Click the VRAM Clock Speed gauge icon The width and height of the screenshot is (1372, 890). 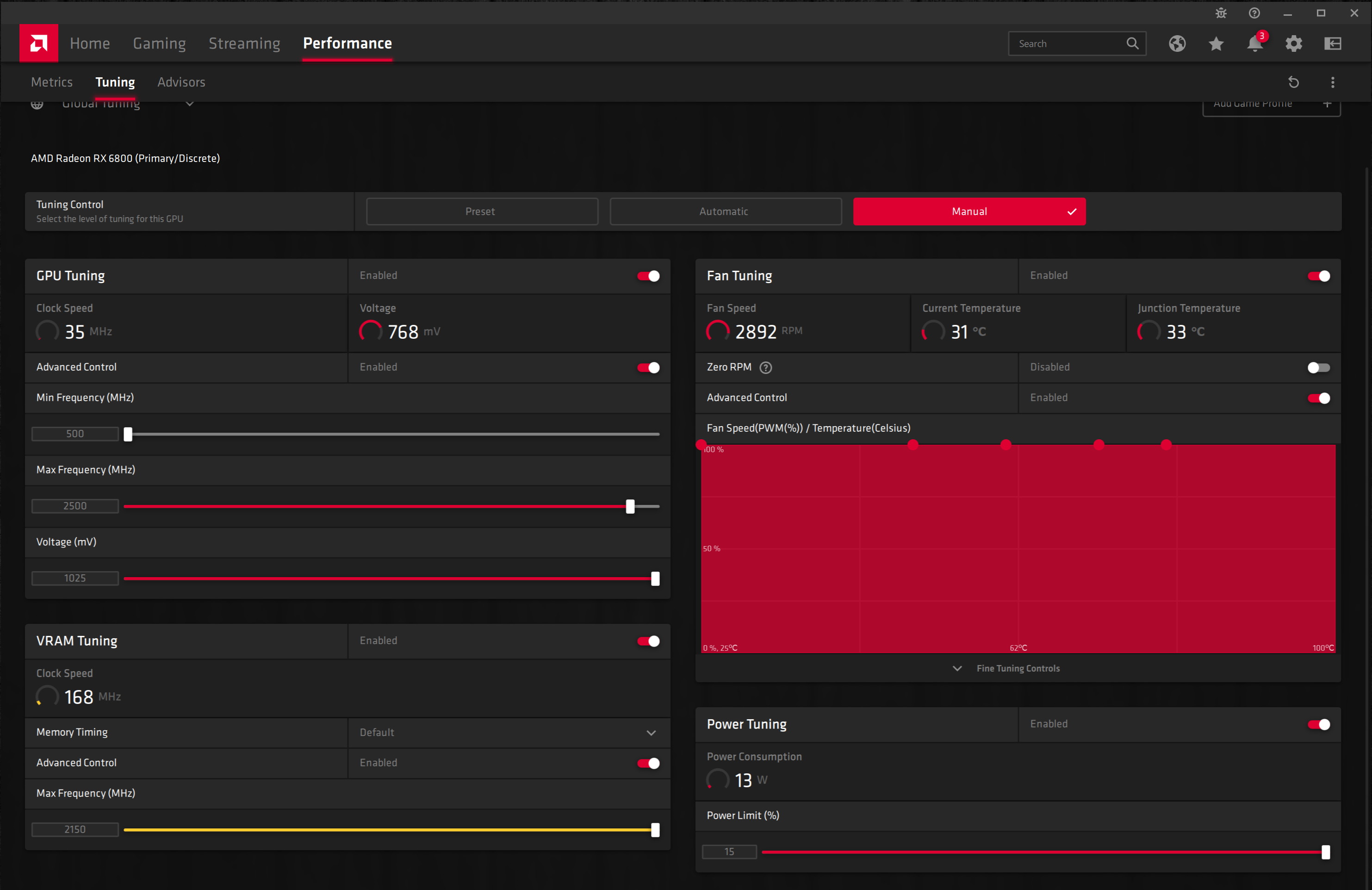coord(47,697)
